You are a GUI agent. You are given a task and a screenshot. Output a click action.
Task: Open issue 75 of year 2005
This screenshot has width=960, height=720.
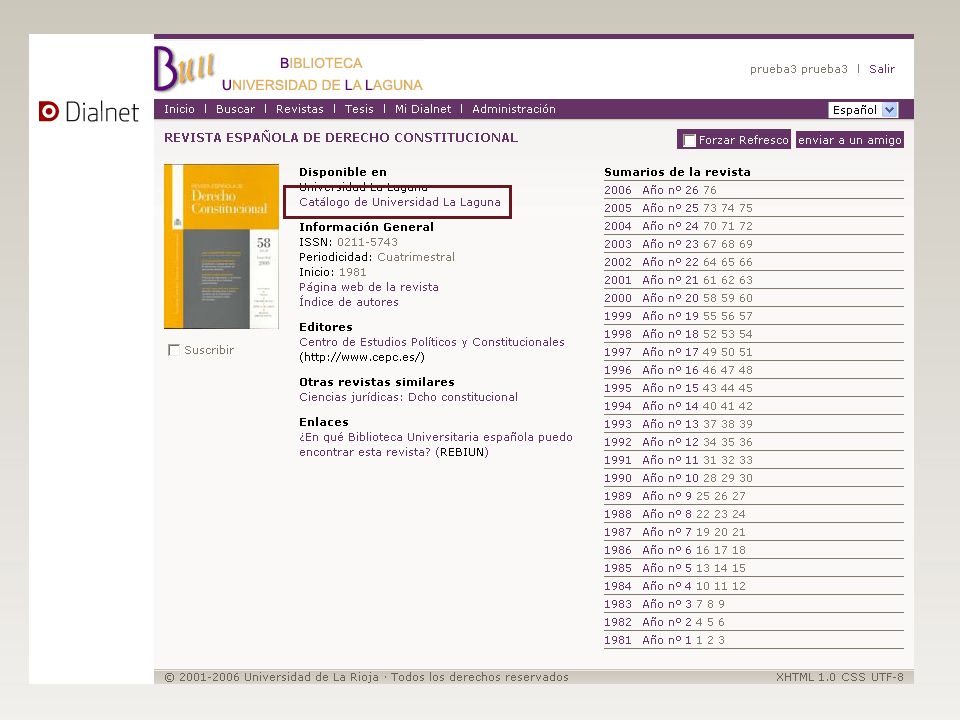coord(746,208)
